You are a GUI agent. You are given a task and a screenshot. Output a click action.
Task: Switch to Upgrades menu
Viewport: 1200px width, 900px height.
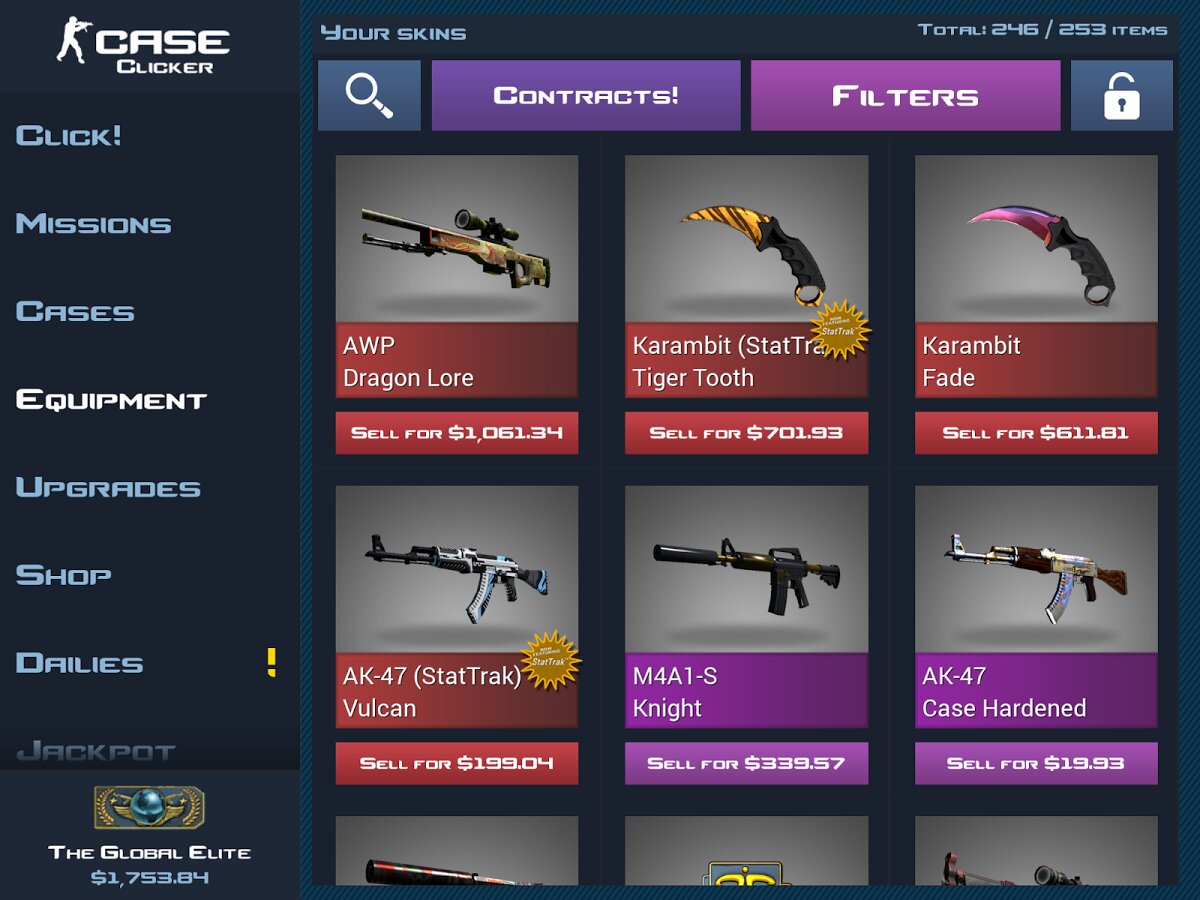coord(108,487)
